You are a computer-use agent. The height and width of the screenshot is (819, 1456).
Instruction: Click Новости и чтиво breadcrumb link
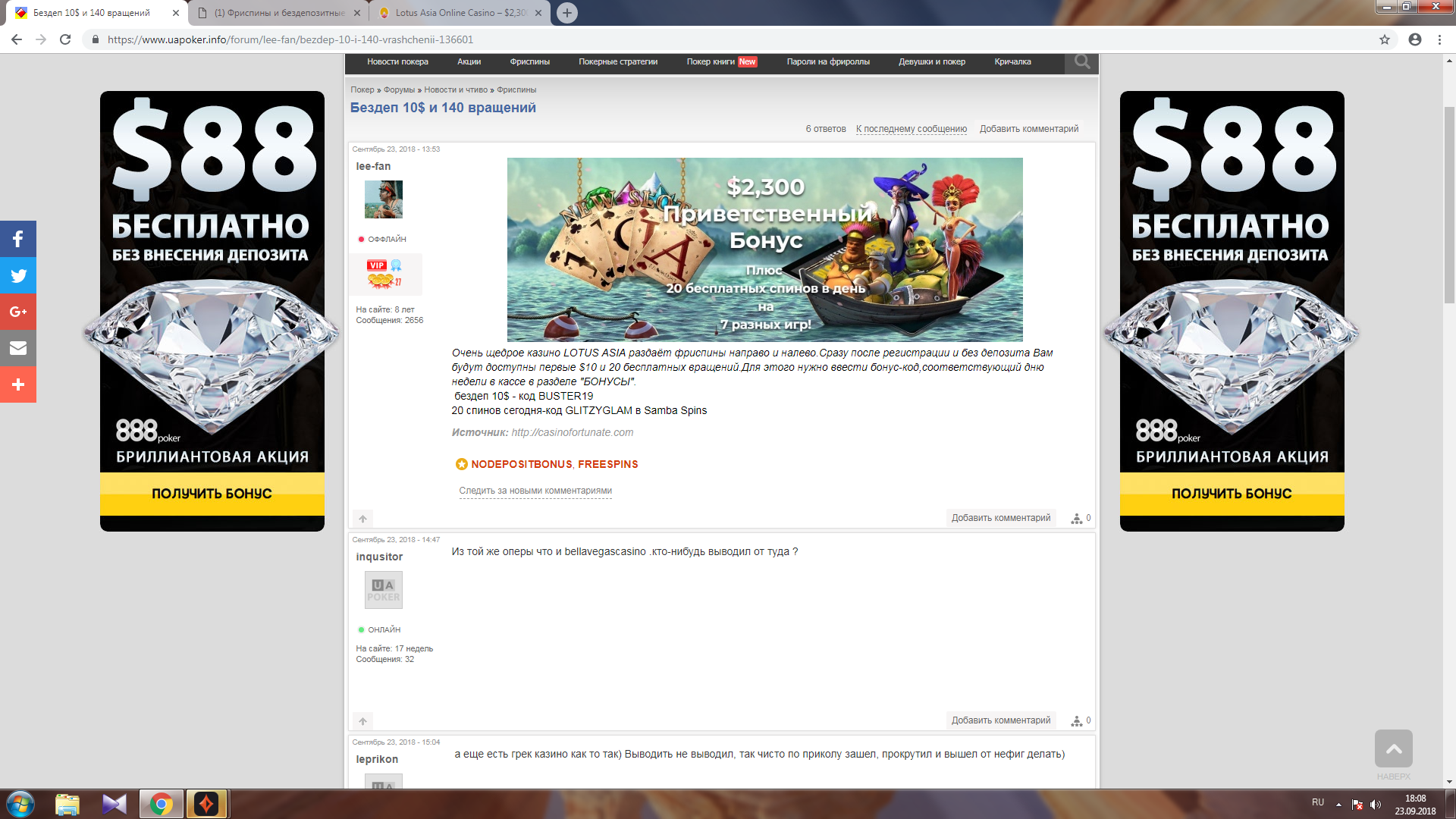click(x=456, y=90)
